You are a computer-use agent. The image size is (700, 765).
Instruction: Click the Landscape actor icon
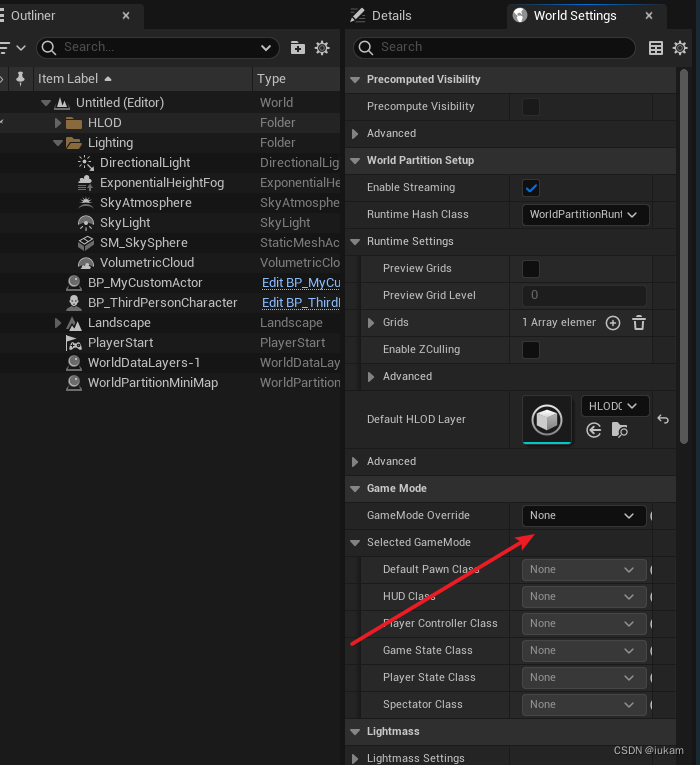pyautogui.click(x=74, y=323)
